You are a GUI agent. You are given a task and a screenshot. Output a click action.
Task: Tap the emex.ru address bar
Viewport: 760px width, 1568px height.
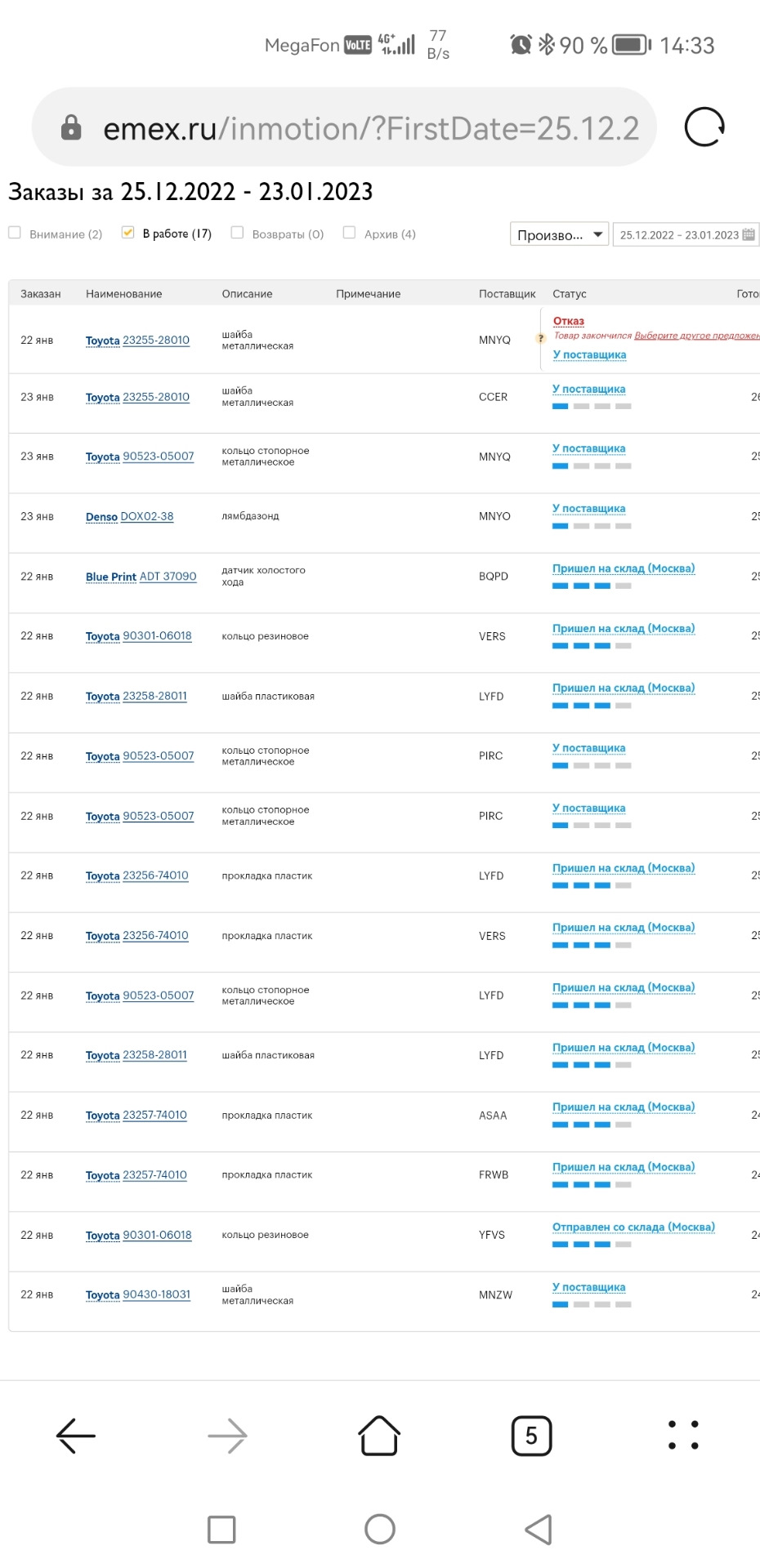(368, 128)
